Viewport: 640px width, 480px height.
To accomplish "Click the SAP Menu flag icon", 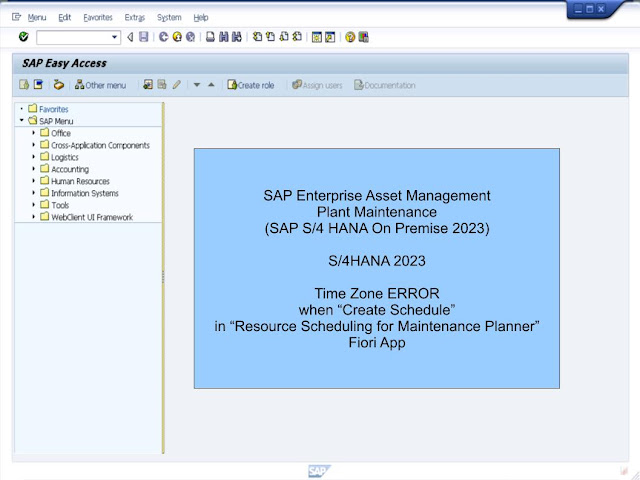I will pyautogui.click(x=38, y=85).
